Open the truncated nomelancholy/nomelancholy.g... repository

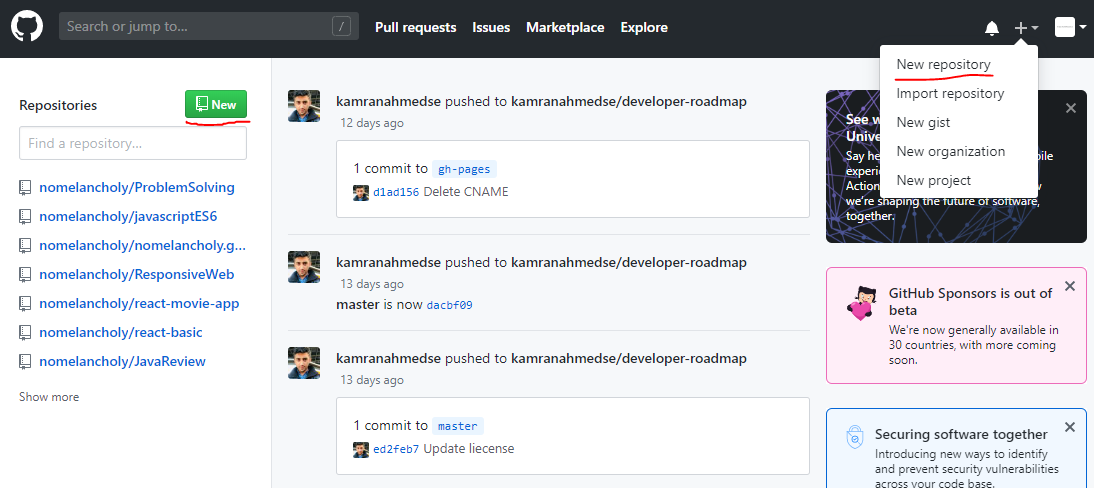point(142,246)
